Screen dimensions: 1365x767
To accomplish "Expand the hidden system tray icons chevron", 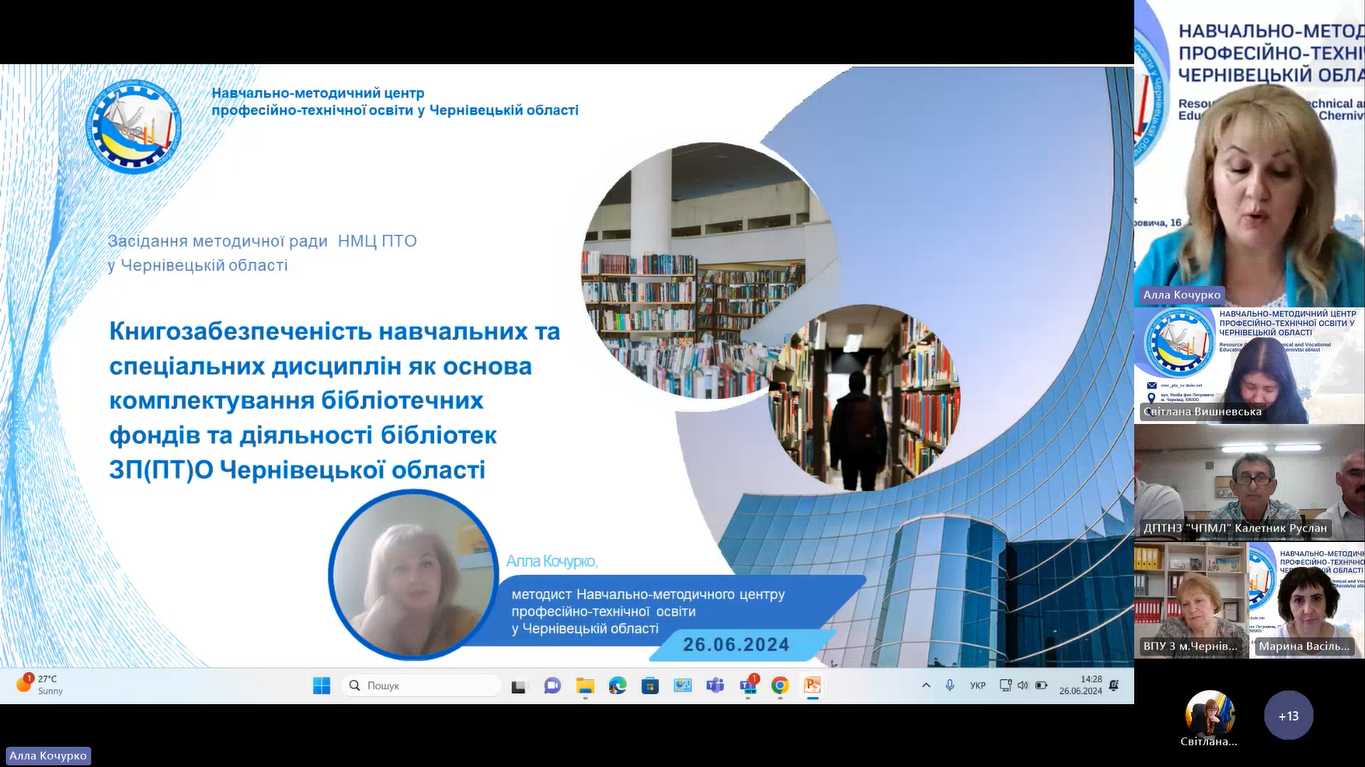I will [x=926, y=686].
